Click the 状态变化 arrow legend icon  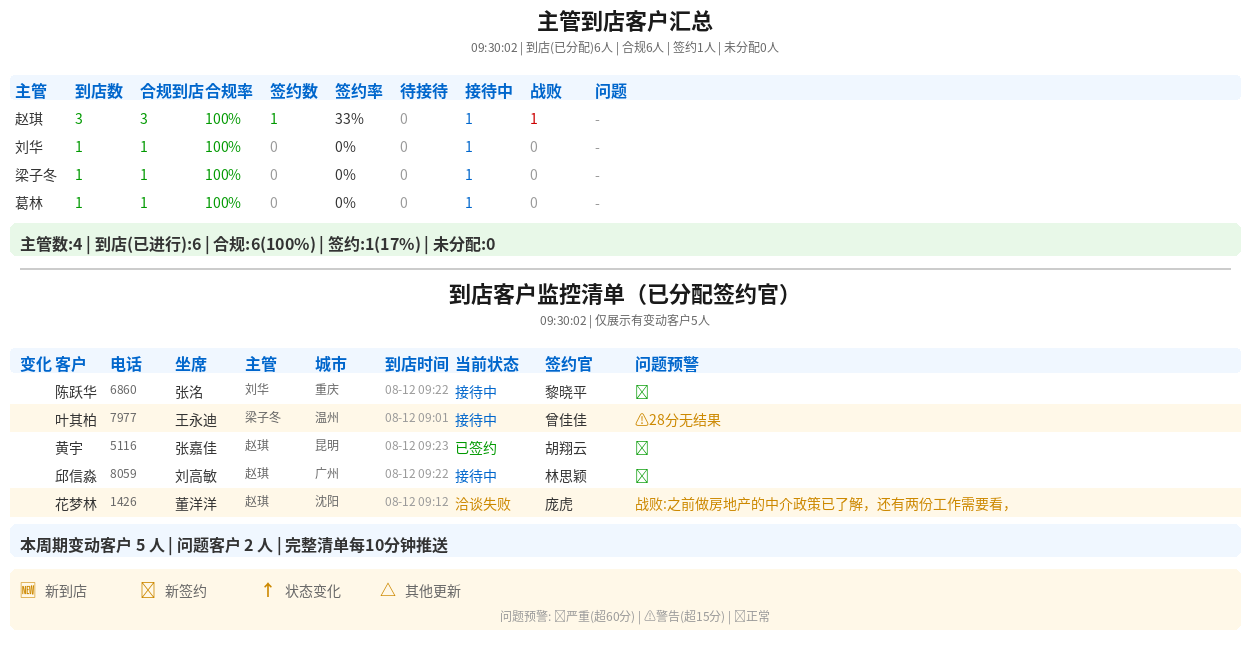268,590
